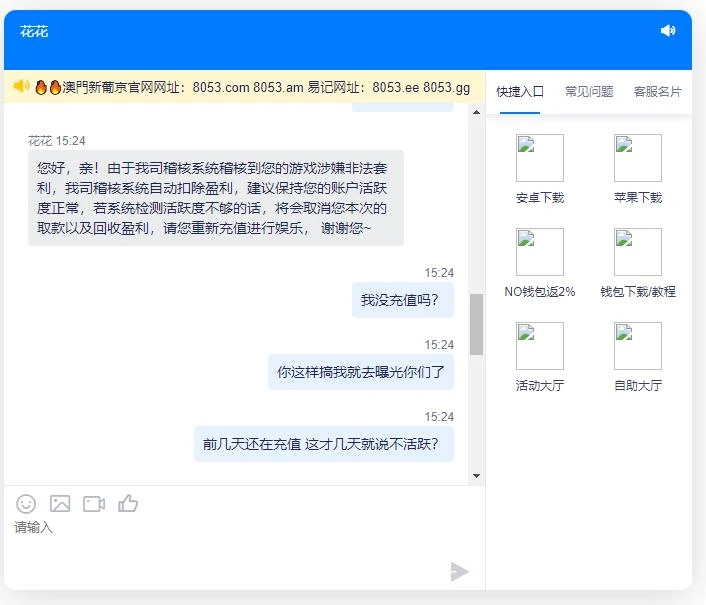This screenshot has height=605, width=706.
Task: Switch to the 快捷入口 tab
Action: pos(520,92)
